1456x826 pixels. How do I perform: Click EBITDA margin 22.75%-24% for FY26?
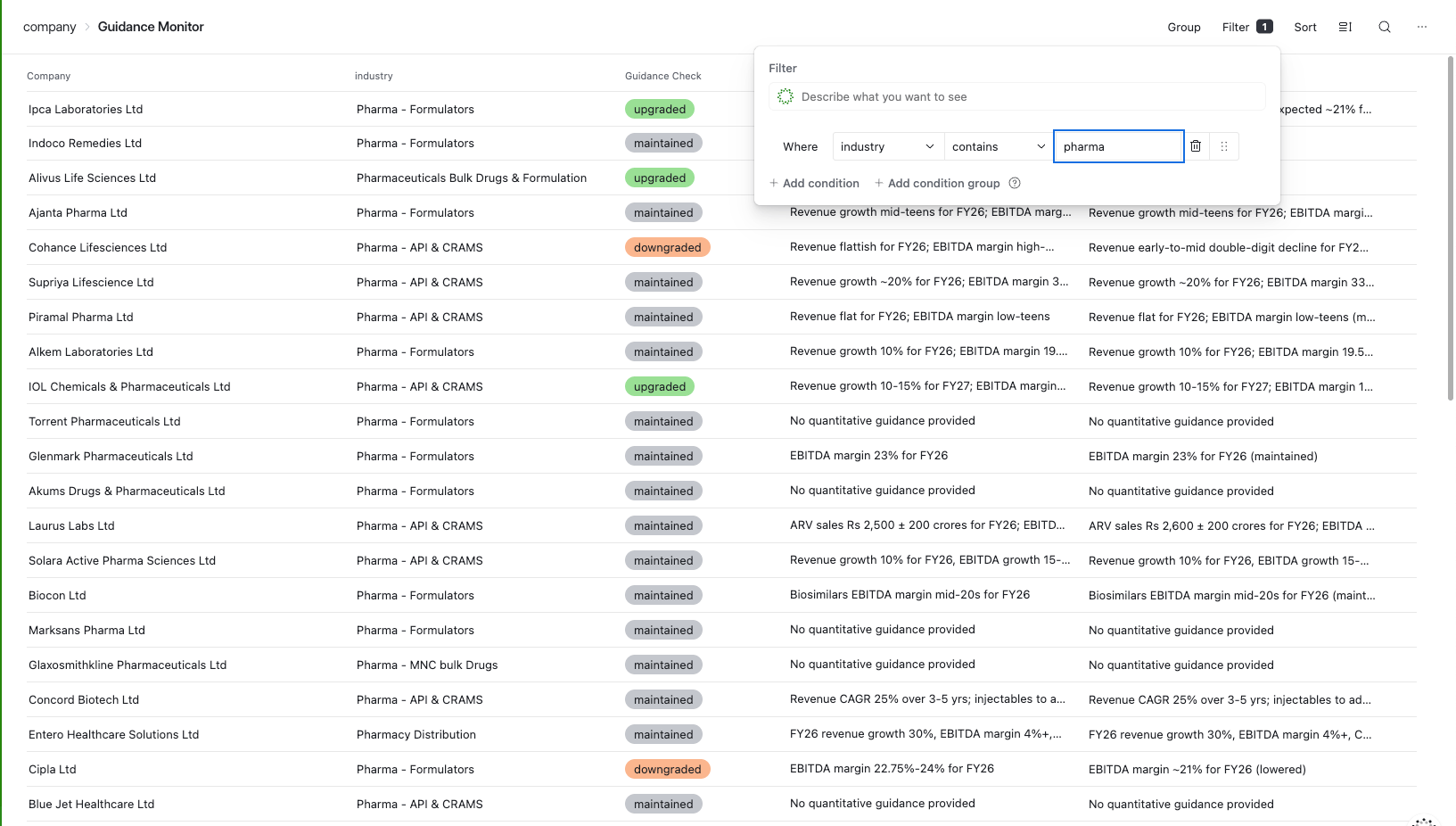tap(892, 768)
